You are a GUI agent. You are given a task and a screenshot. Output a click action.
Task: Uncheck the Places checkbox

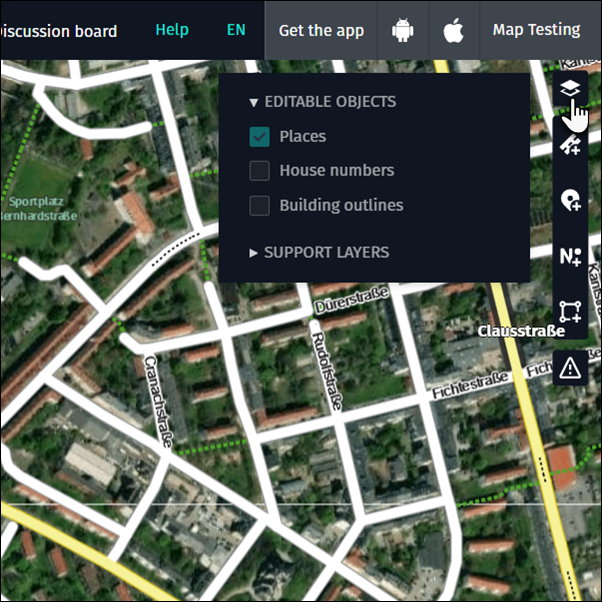[x=260, y=137]
